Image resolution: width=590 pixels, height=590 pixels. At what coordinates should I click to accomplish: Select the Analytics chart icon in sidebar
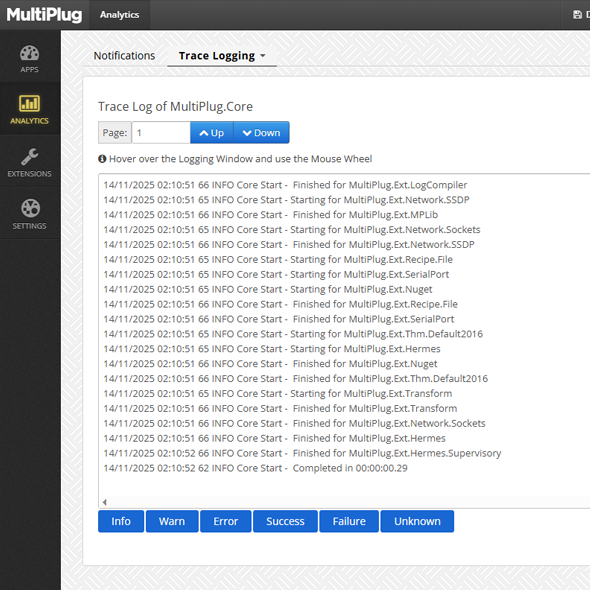point(29,103)
